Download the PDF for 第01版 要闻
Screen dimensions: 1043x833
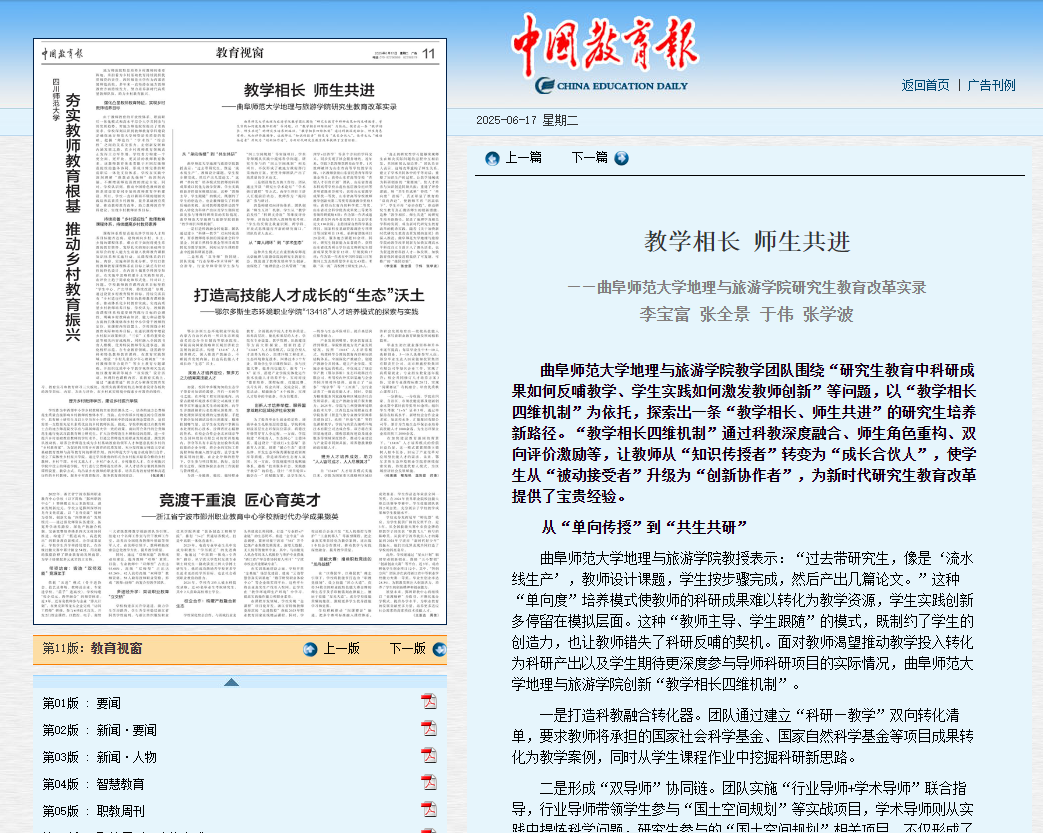(x=428, y=702)
